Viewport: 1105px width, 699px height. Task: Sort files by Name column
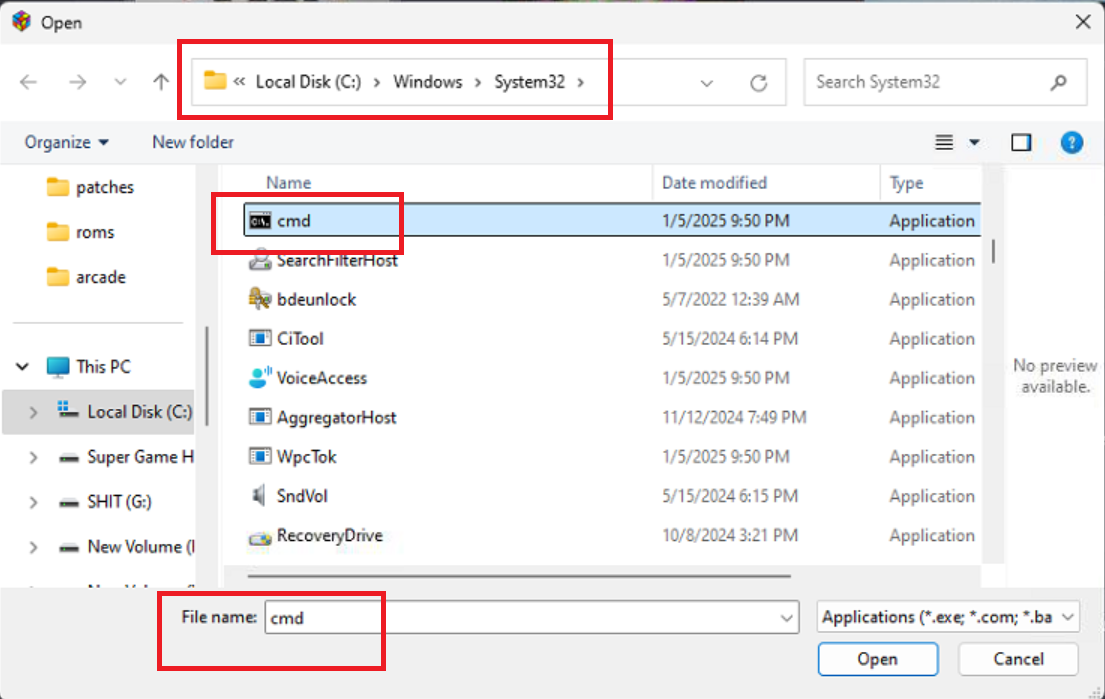288,183
